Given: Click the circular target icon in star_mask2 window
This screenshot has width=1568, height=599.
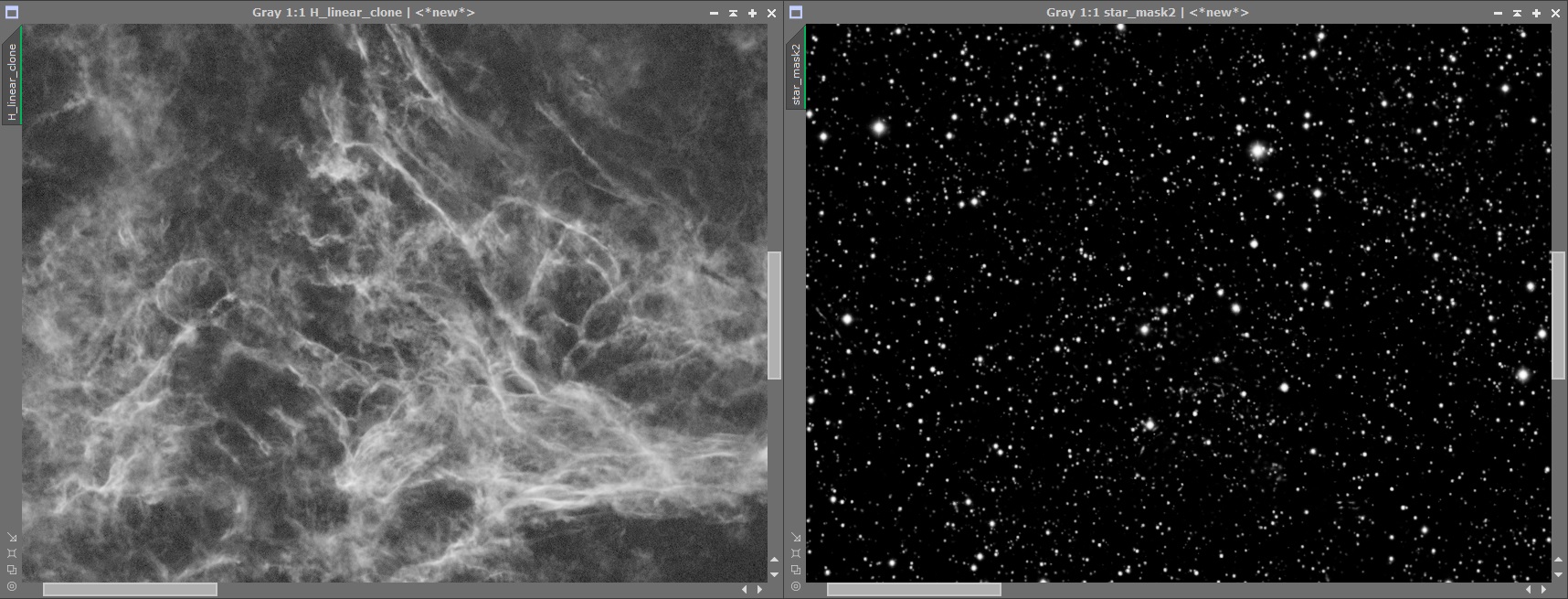Looking at the screenshot, I should point(796,586).
